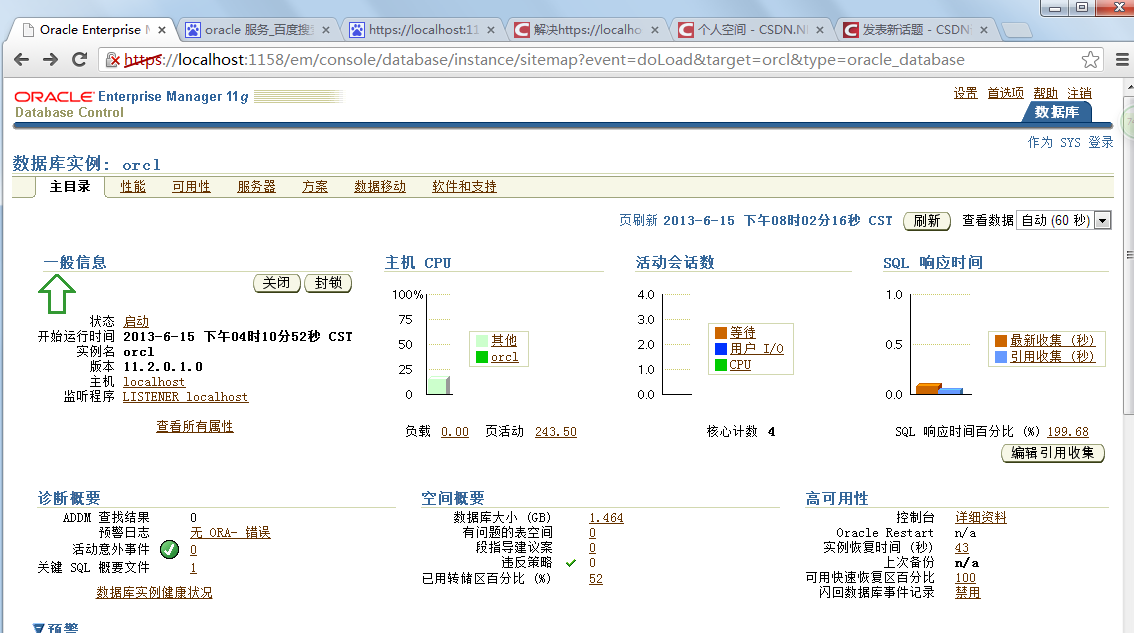Open the 数据库大小 value 1.464 link
This screenshot has height=633, width=1134.
coord(606,518)
